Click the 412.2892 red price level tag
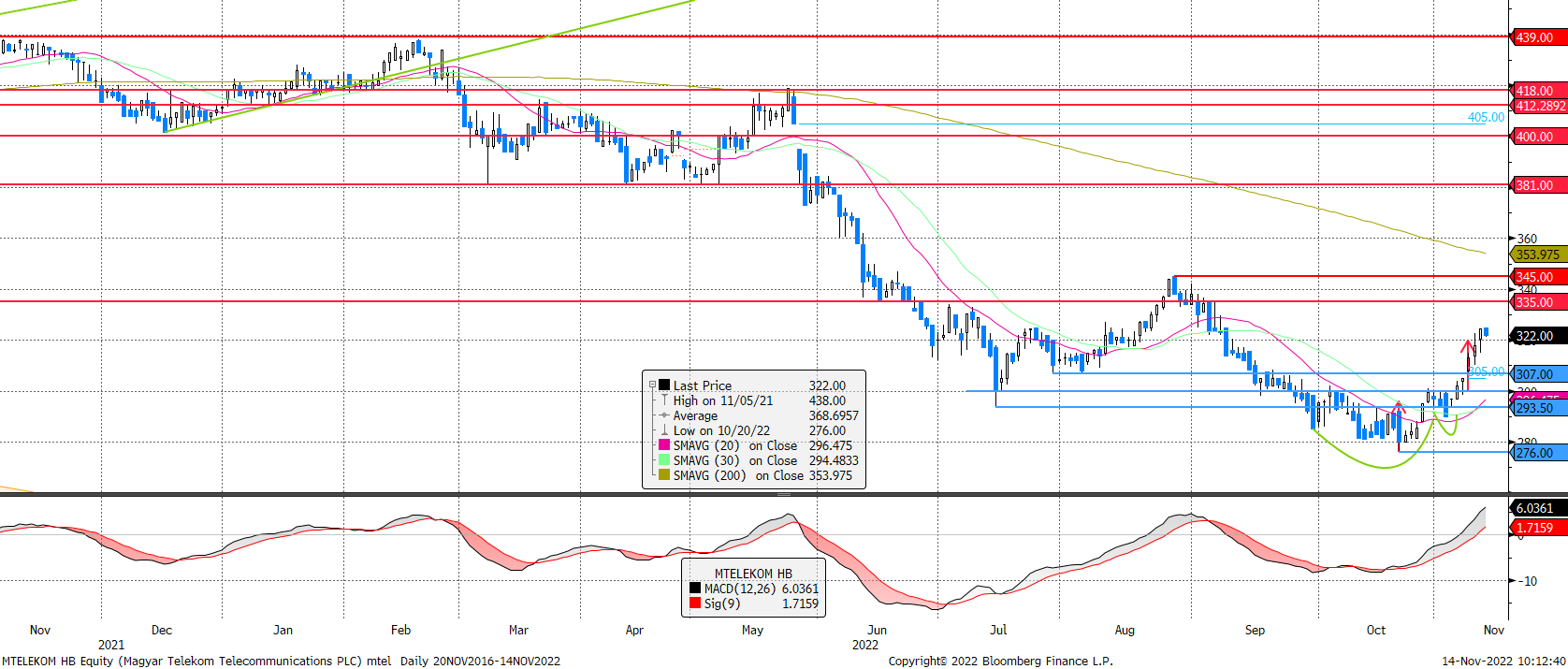Viewport: 1568px width, 669px height. tap(1539, 106)
